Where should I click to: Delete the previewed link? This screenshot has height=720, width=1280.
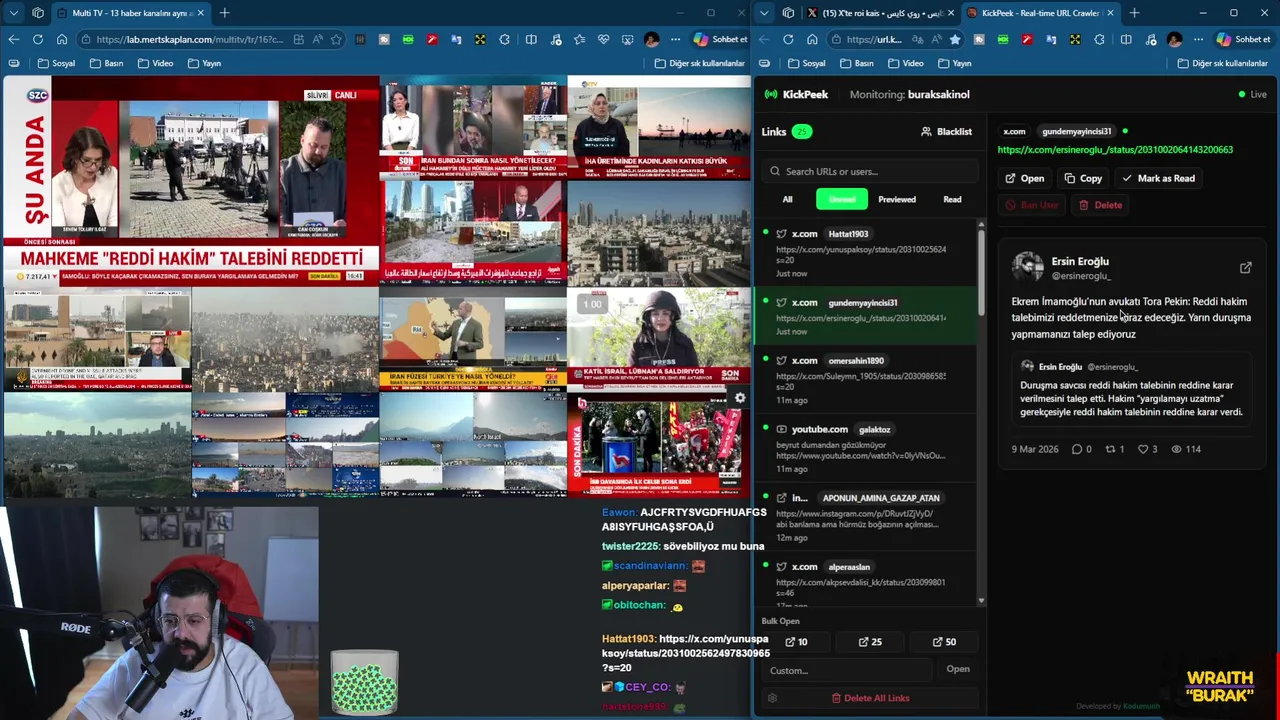click(1100, 205)
